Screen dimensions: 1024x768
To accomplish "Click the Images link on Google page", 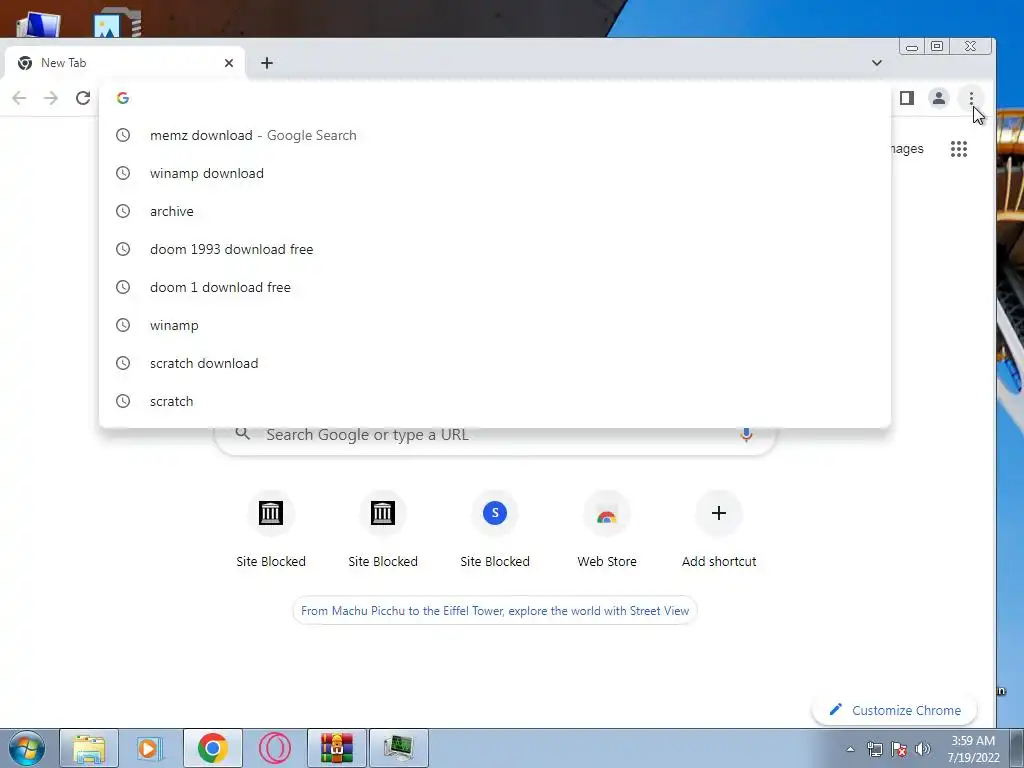I will point(908,149).
